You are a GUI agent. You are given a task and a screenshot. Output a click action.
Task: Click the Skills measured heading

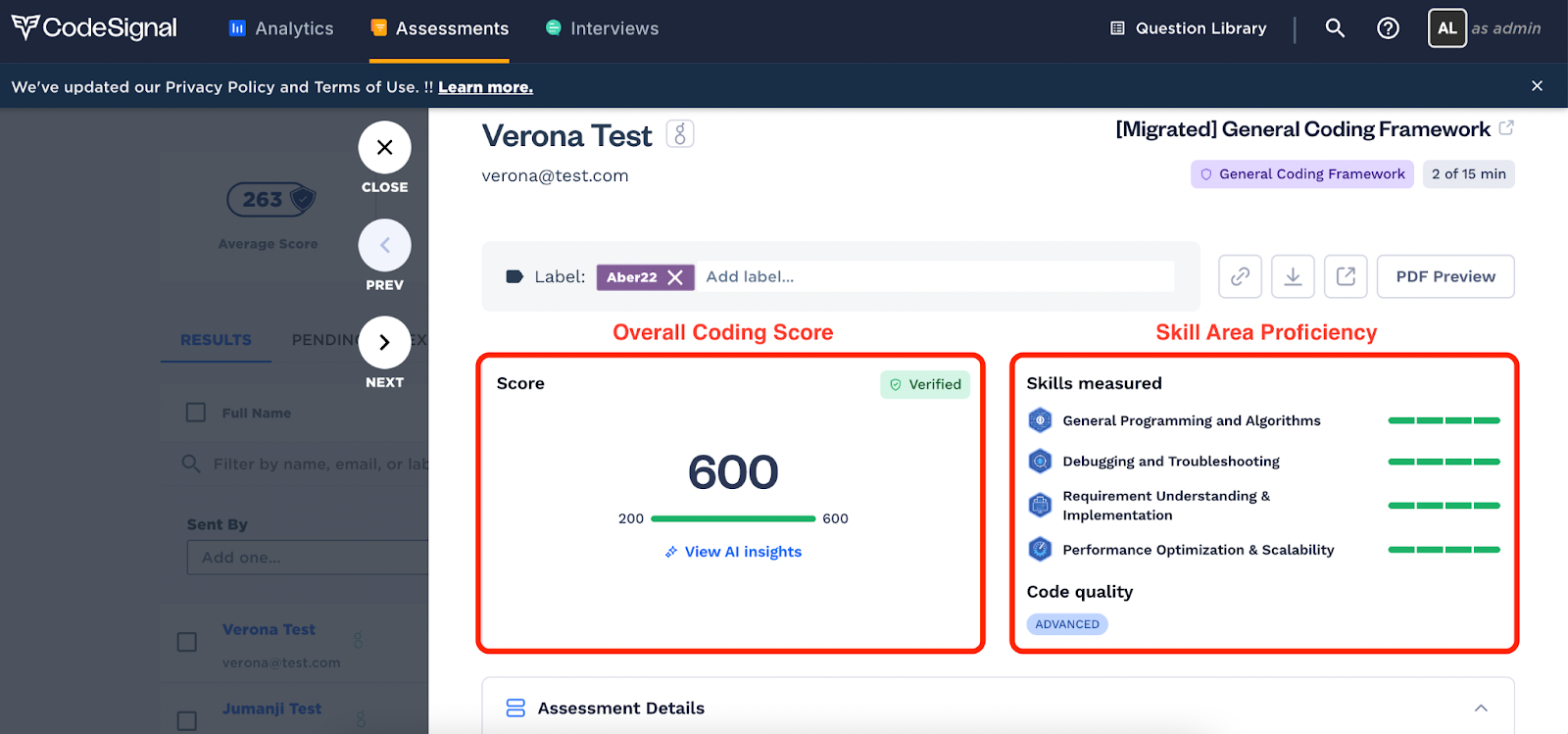tap(1094, 383)
